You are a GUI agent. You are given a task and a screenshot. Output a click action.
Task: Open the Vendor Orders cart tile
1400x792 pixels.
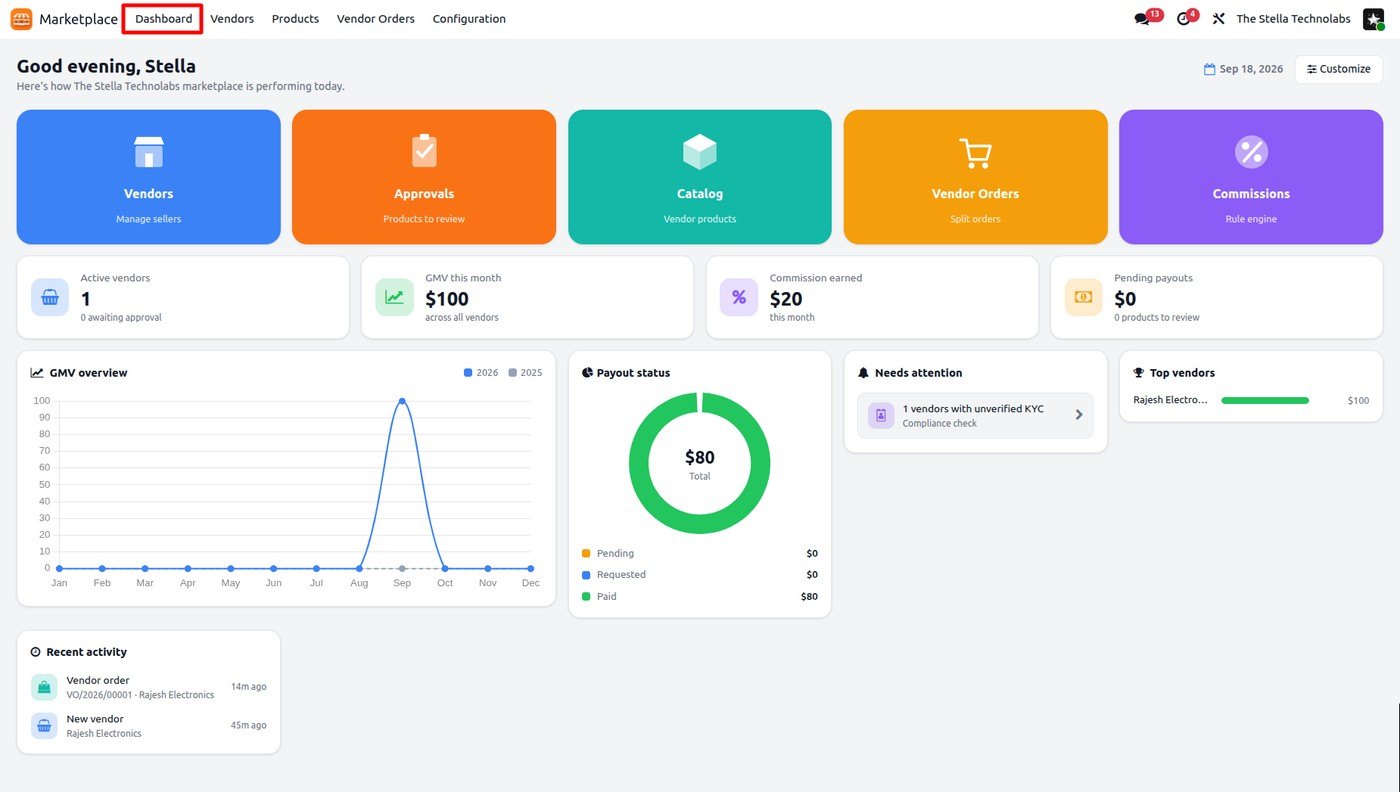click(976, 177)
